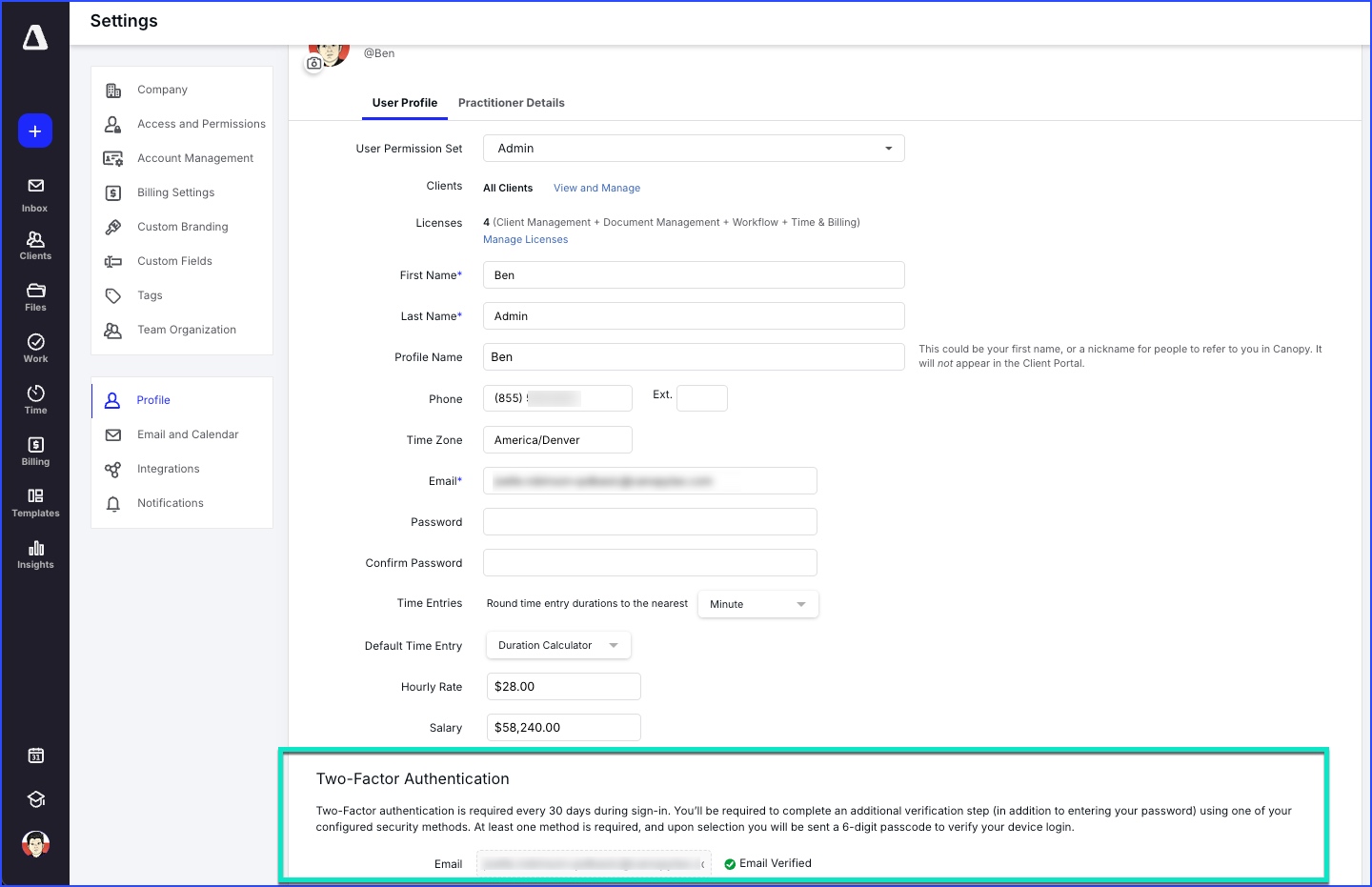Image resolution: width=1372 pixels, height=887 pixels.
Task: Click the @Ben username text
Action: tap(379, 53)
